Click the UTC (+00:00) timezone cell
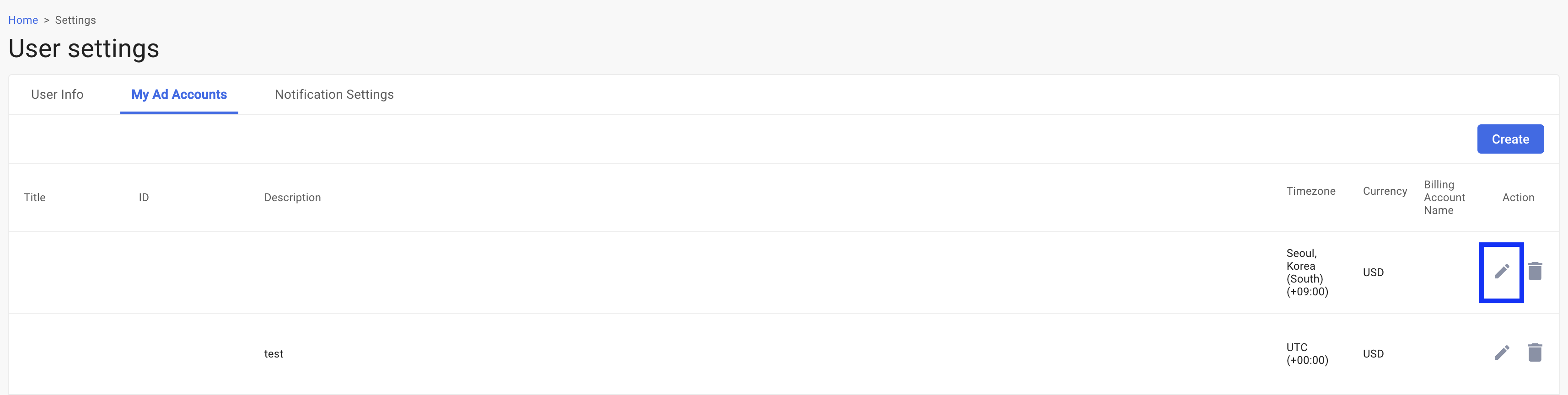 click(x=1307, y=353)
